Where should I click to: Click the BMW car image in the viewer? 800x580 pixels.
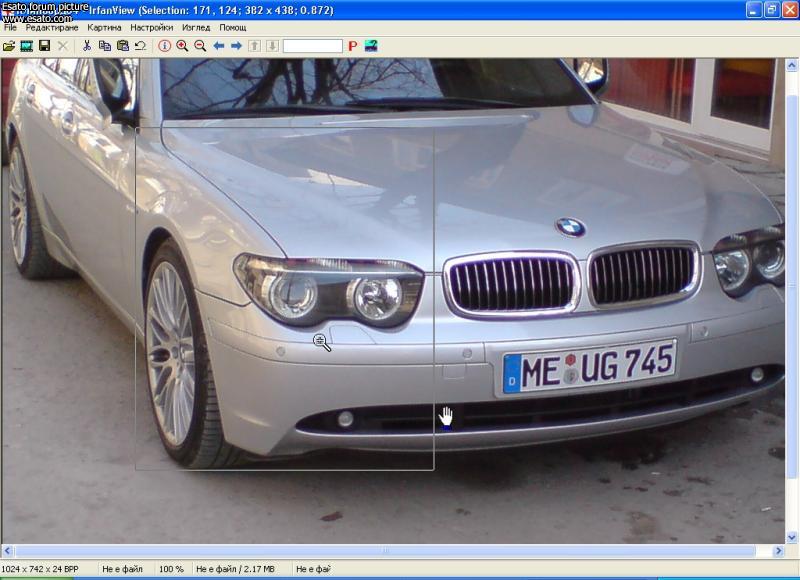[393, 301]
